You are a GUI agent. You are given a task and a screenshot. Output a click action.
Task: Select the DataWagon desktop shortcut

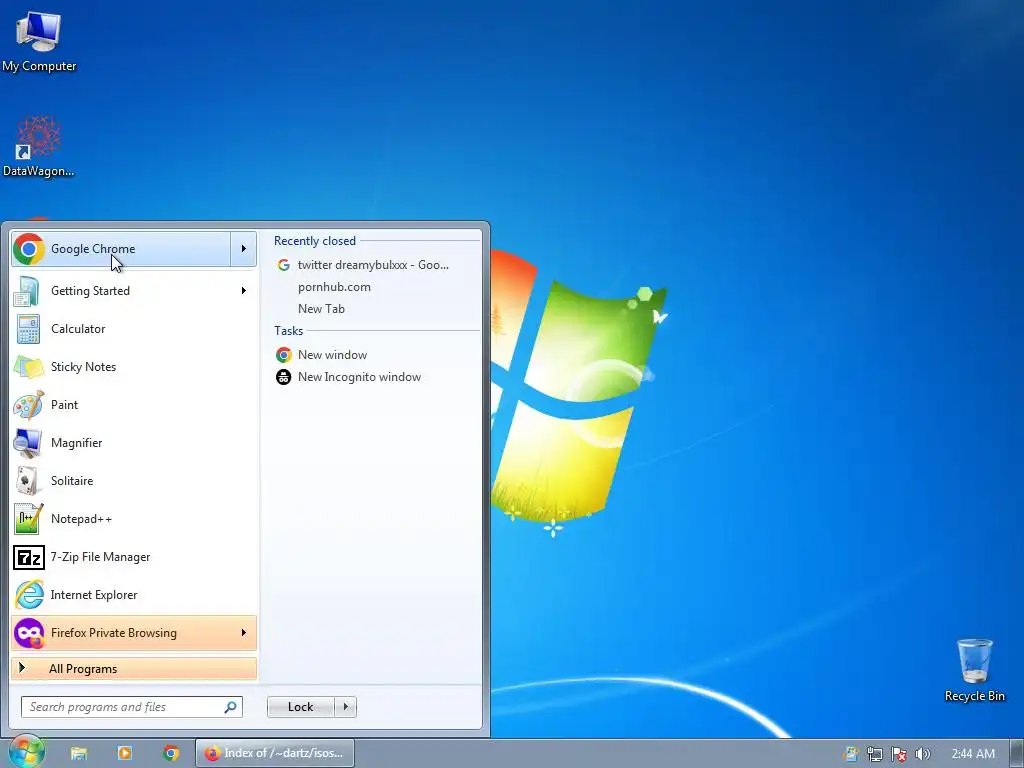(39, 147)
